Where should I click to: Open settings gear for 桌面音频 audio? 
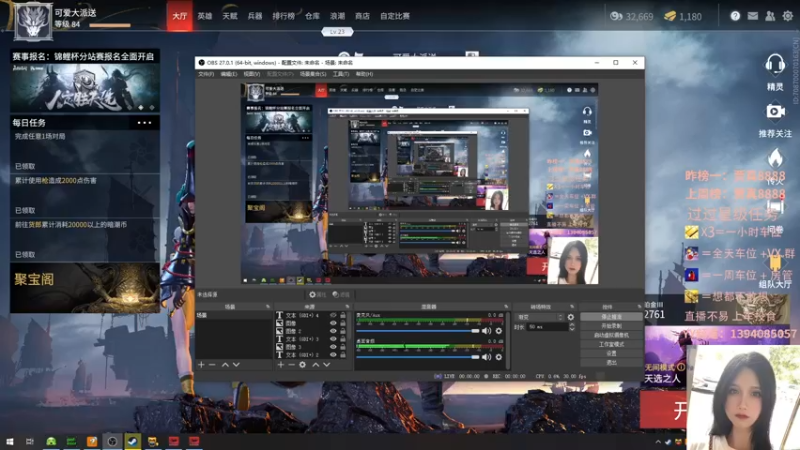pos(498,357)
